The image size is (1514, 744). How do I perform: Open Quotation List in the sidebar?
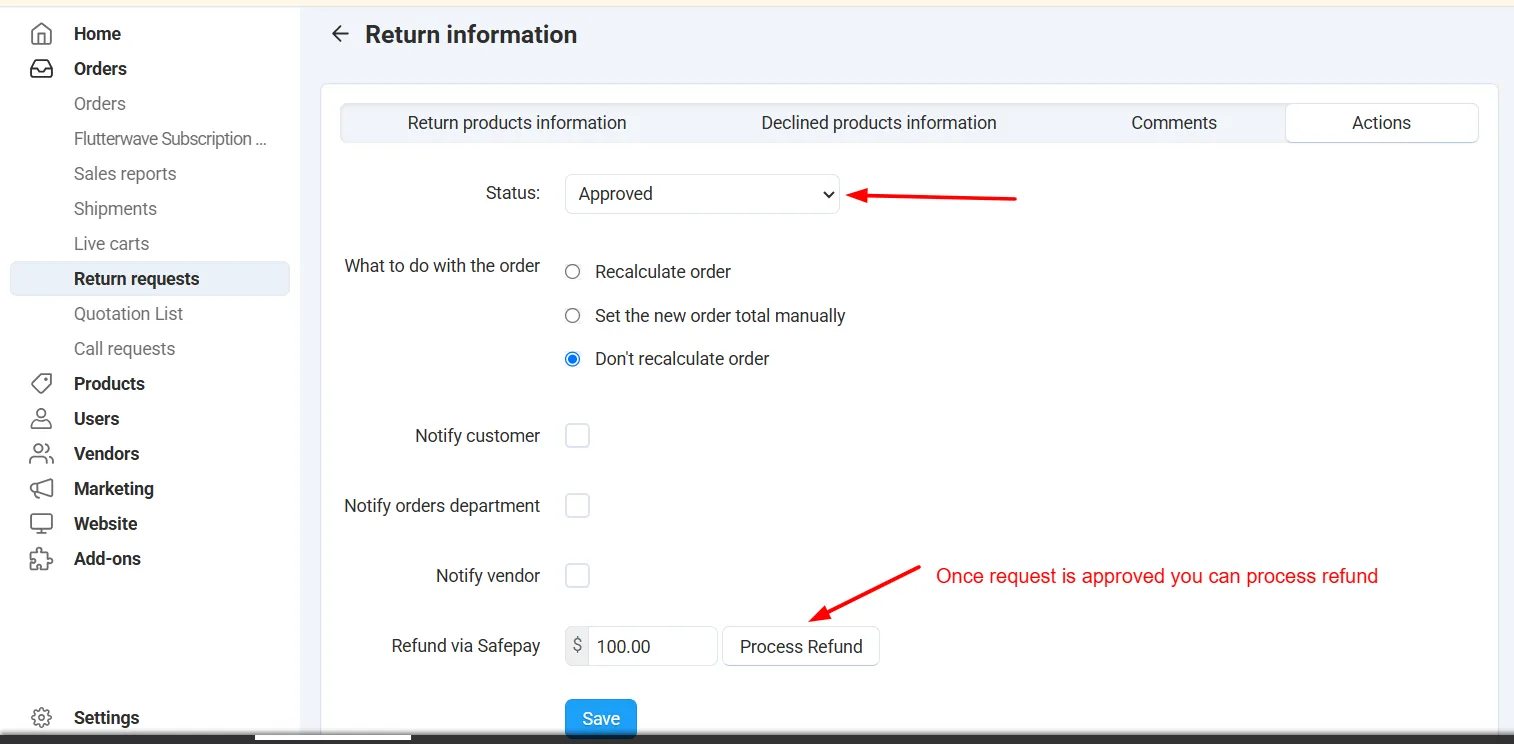click(x=128, y=314)
